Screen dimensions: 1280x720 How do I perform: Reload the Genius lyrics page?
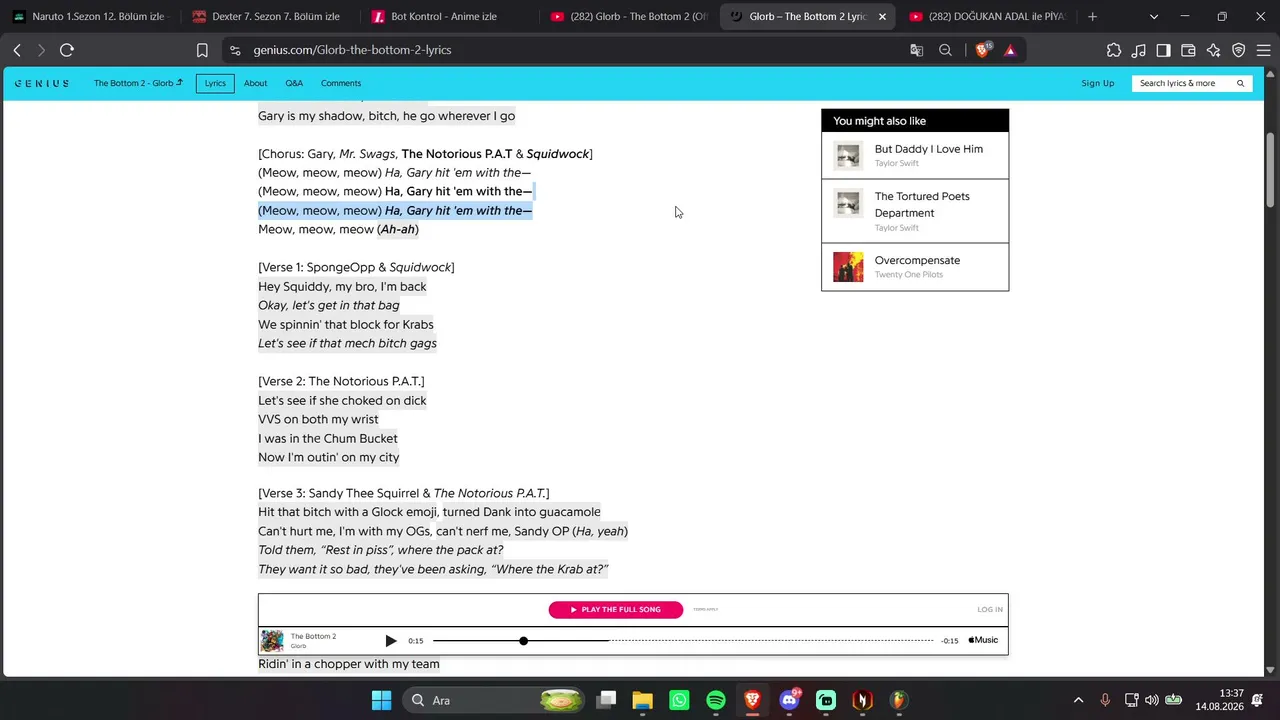click(x=67, y=50)
